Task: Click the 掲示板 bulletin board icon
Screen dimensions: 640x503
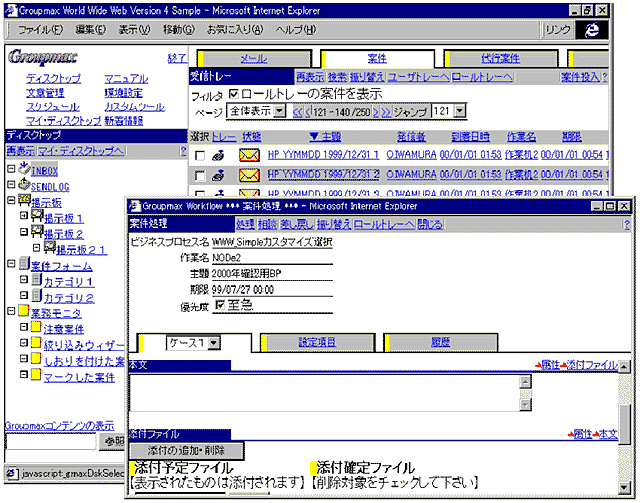Action: coord(24,200)
